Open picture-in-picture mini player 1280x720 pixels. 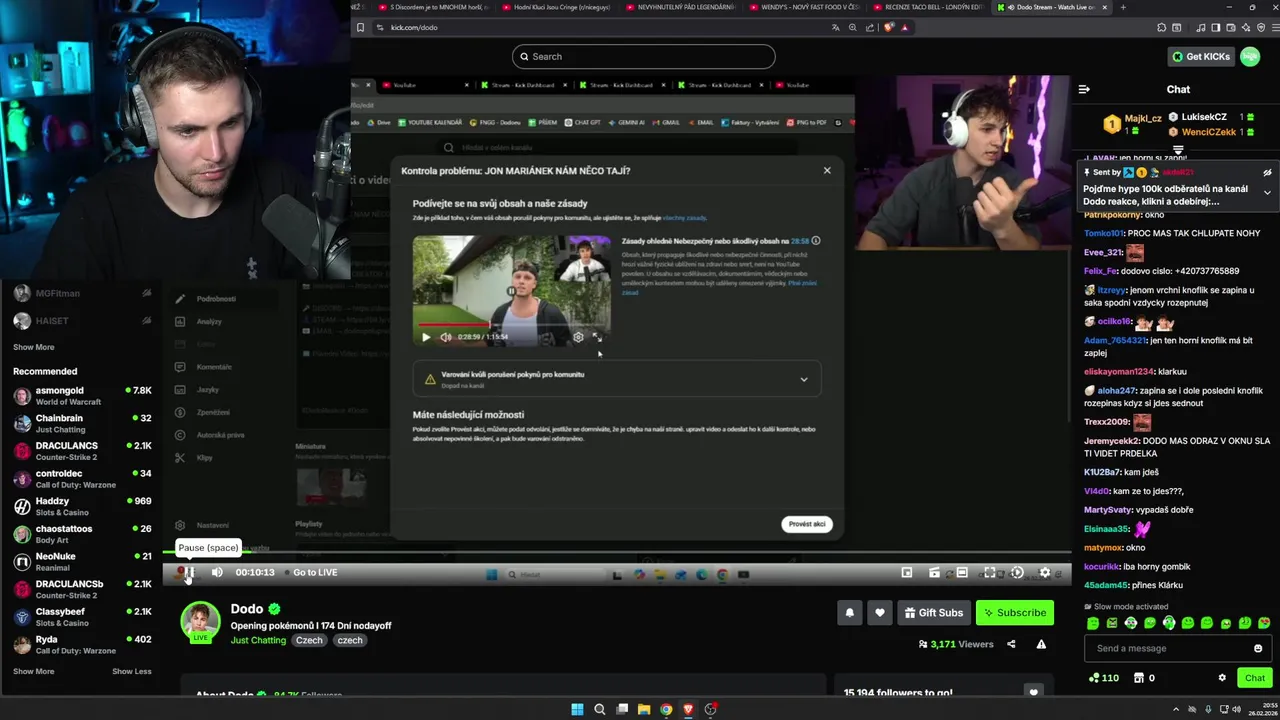(907, 572)
